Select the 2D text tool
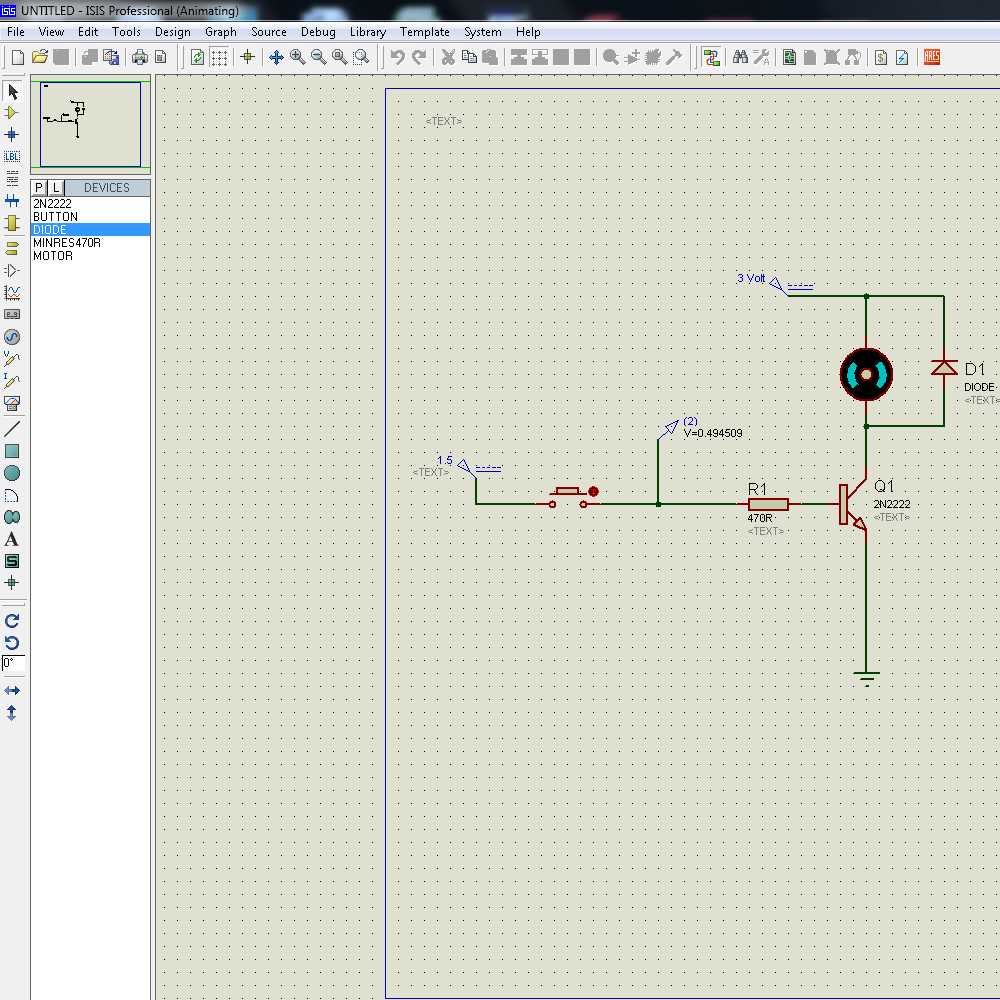 tap(12, 539)
